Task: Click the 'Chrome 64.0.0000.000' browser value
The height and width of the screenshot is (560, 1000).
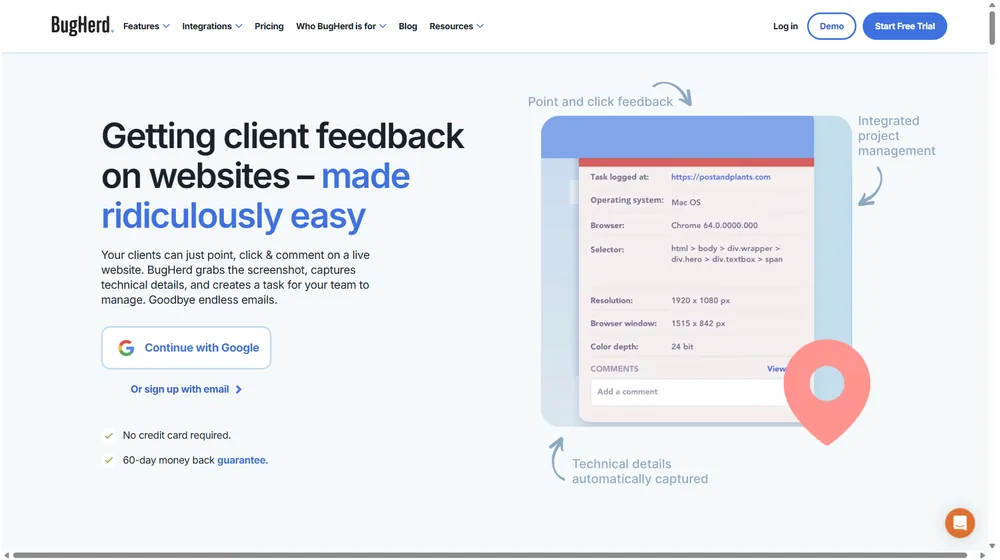Action: [714, 225]
